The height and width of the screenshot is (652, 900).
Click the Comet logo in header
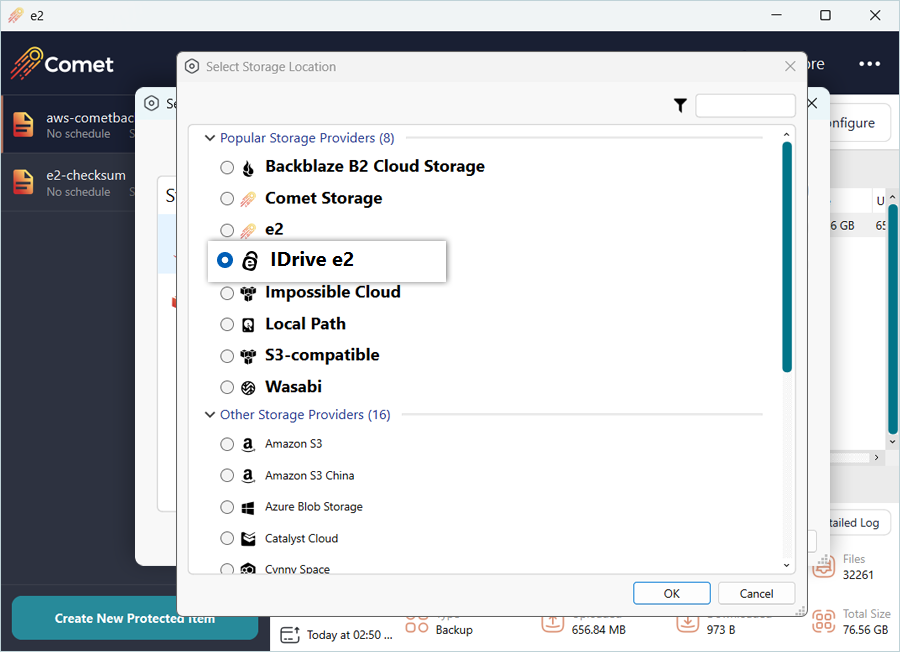coord(62,63)
